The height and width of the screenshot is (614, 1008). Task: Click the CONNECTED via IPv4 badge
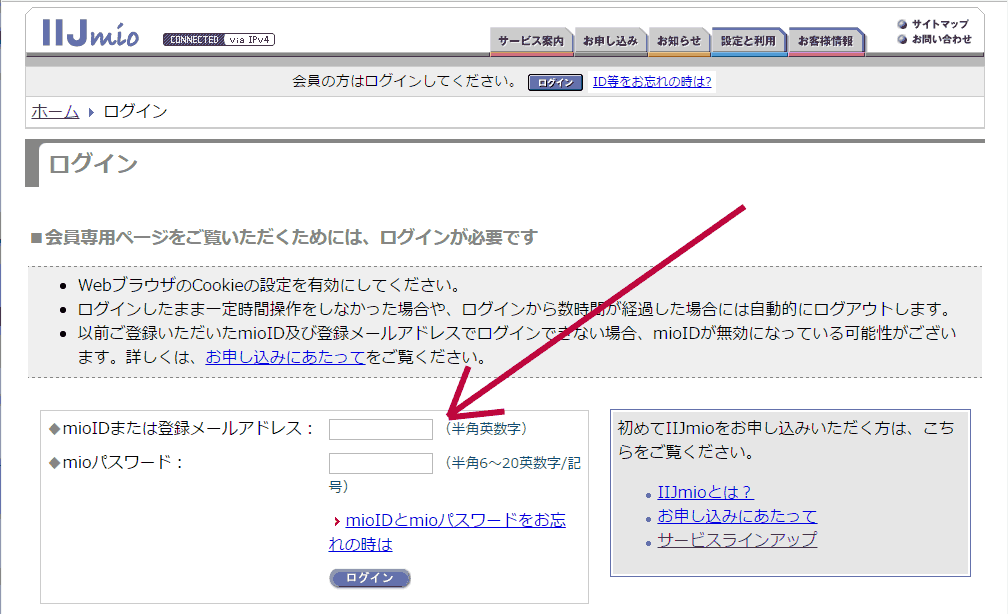(x=218, y=40)
